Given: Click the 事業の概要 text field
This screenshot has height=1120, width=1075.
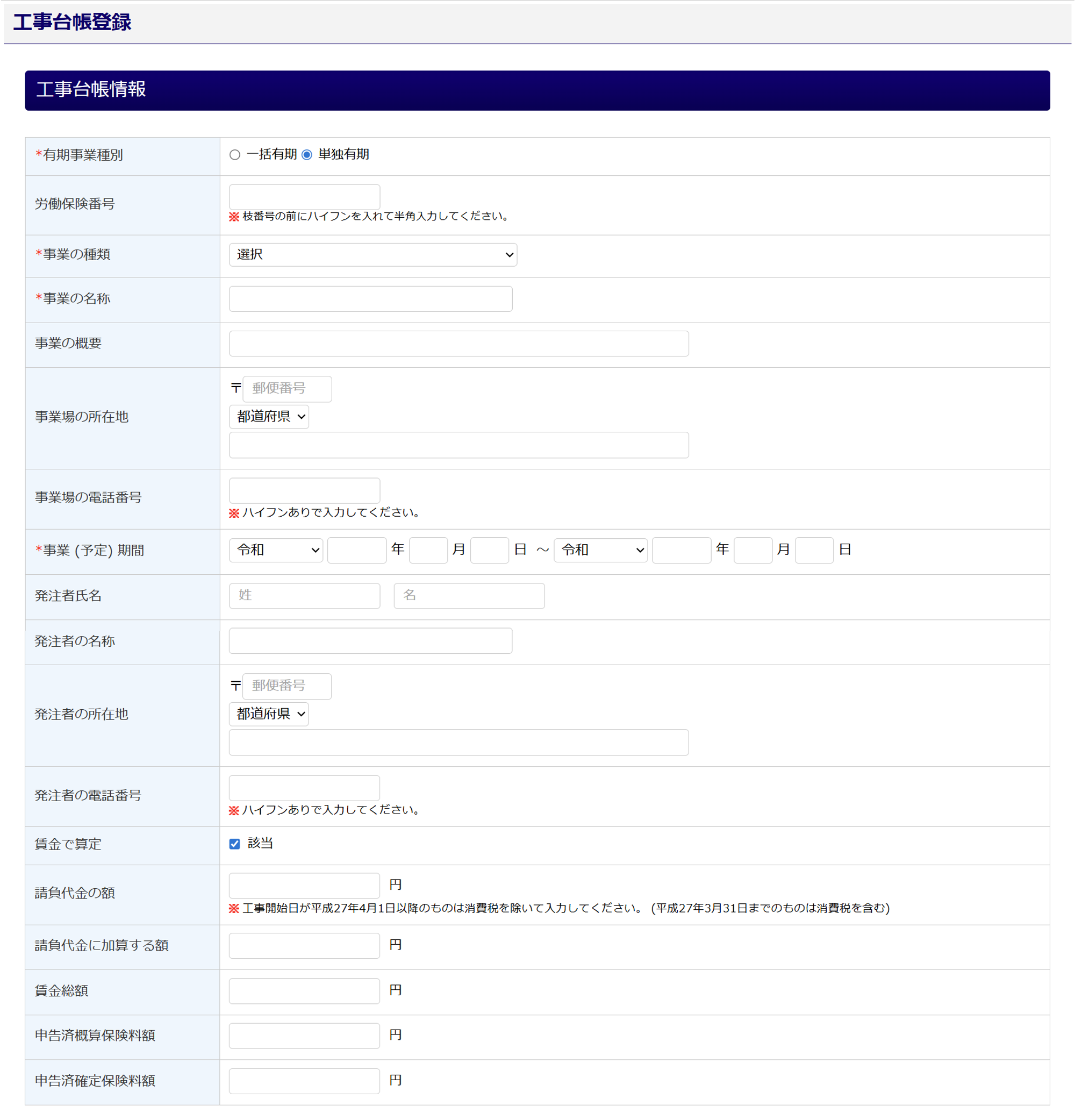Looking at the screenshot, I should coord(458,344).
